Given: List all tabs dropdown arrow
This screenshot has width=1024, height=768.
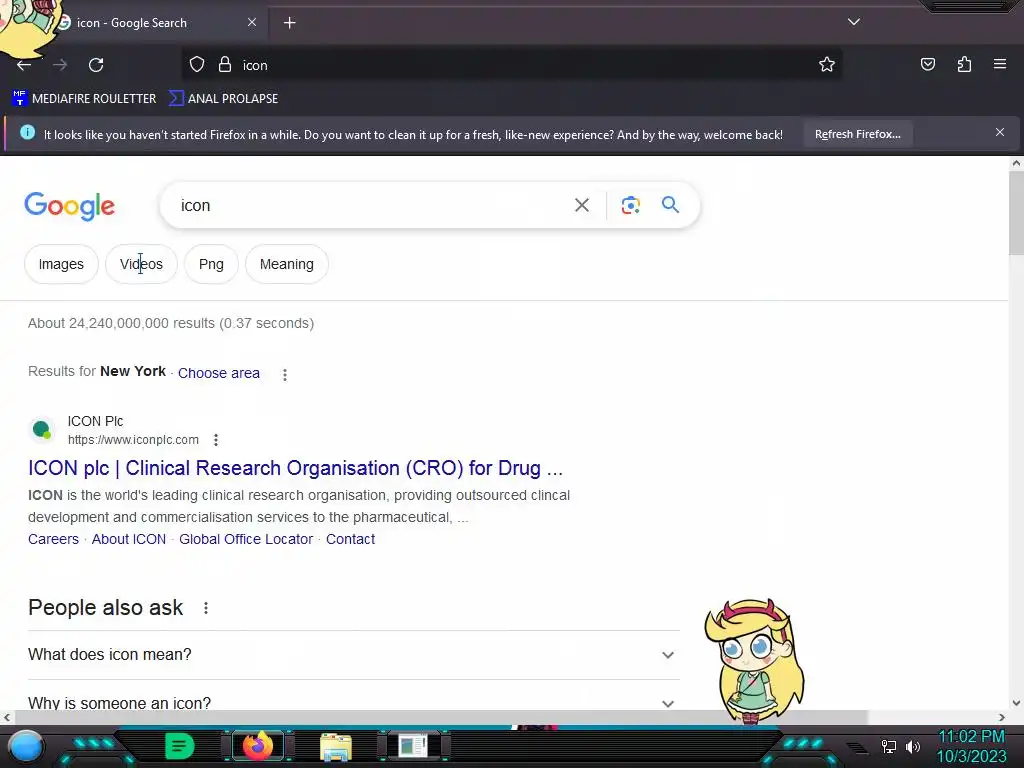Looking at the screenshot, I should (x=854, y=22).
